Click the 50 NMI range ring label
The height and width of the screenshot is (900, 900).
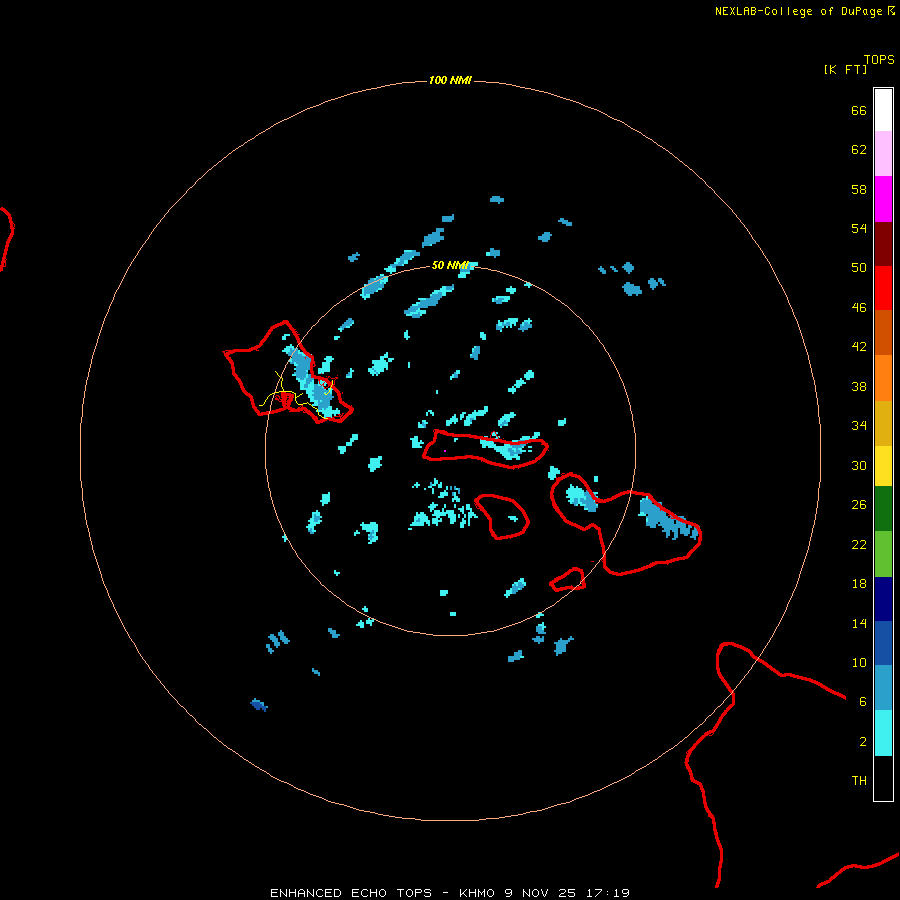450,265
